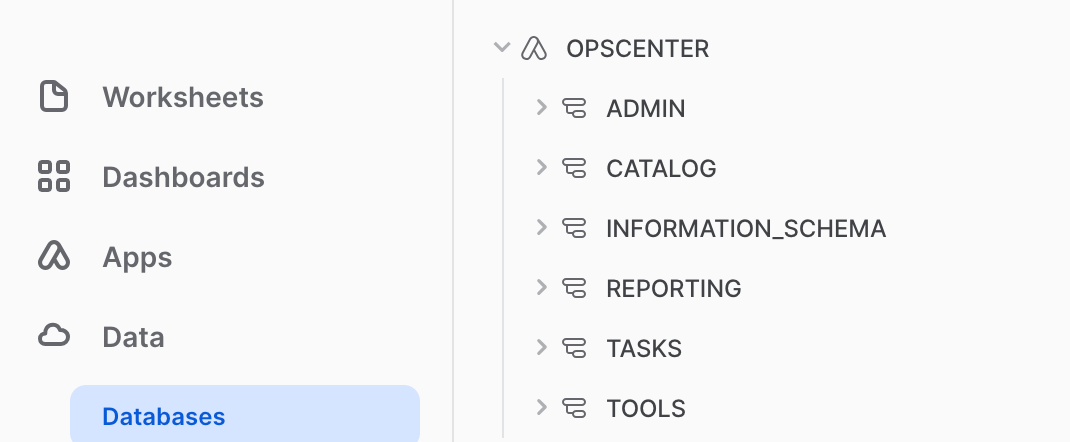Viewport: 1070px width, 442px height.
Task: Click the Apps icon in sidebar
Action: tap(54, 256)
